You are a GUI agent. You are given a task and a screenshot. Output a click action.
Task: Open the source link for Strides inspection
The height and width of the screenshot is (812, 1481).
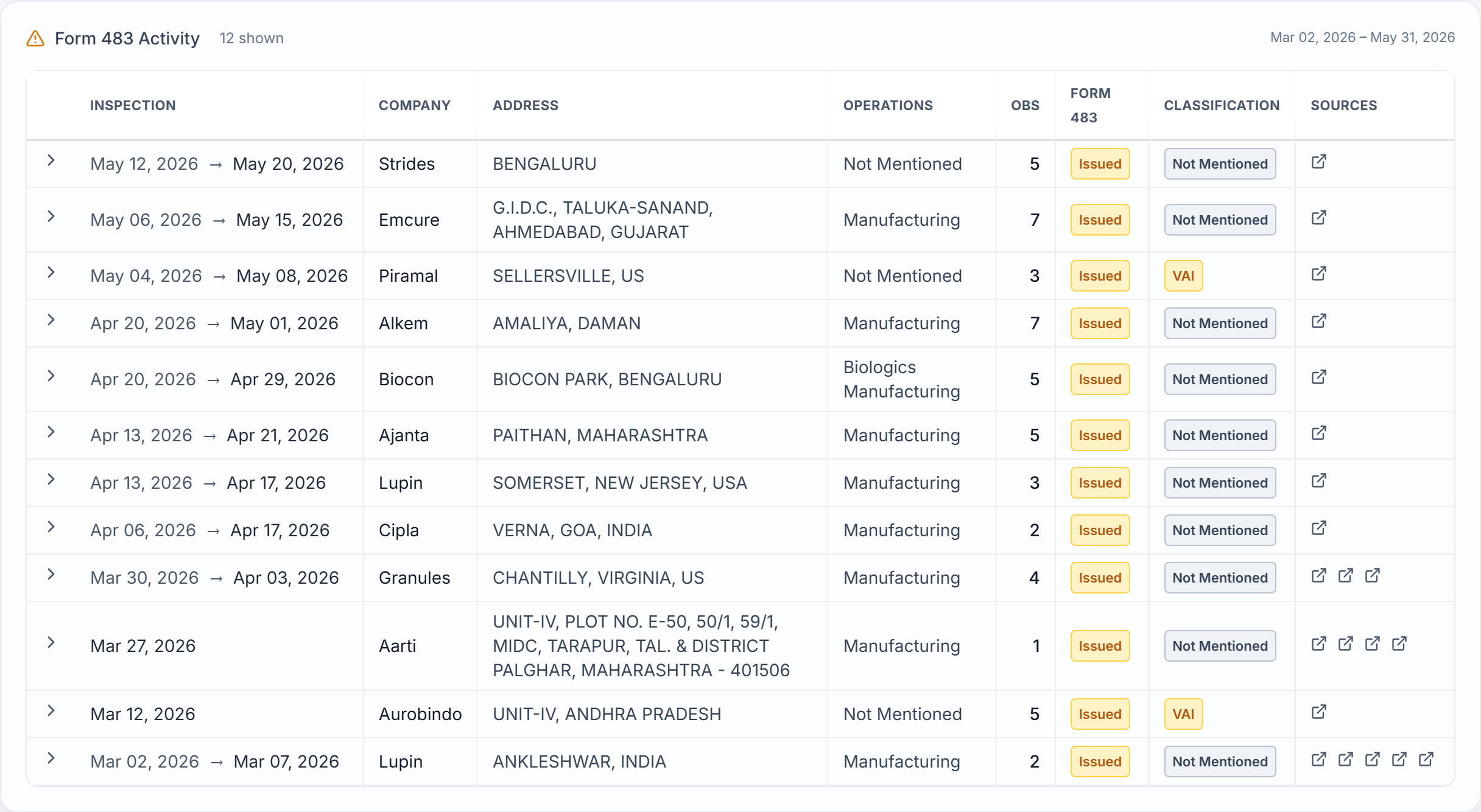[x=1318, y=162]
